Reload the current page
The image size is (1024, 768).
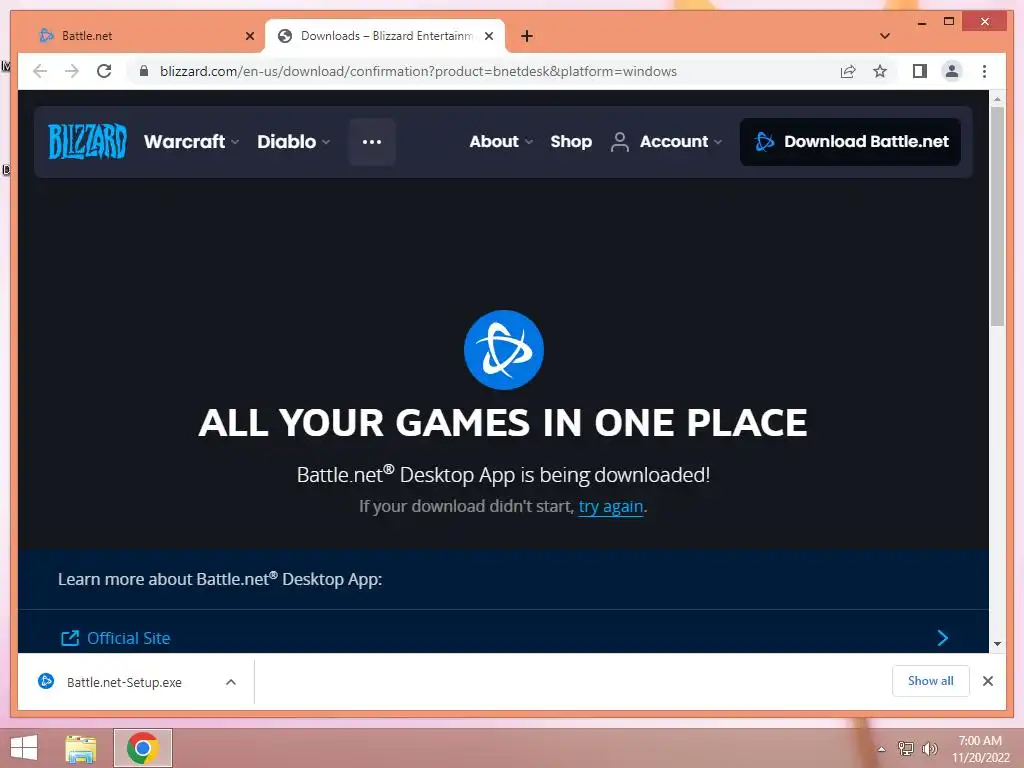tap(104, 71)
